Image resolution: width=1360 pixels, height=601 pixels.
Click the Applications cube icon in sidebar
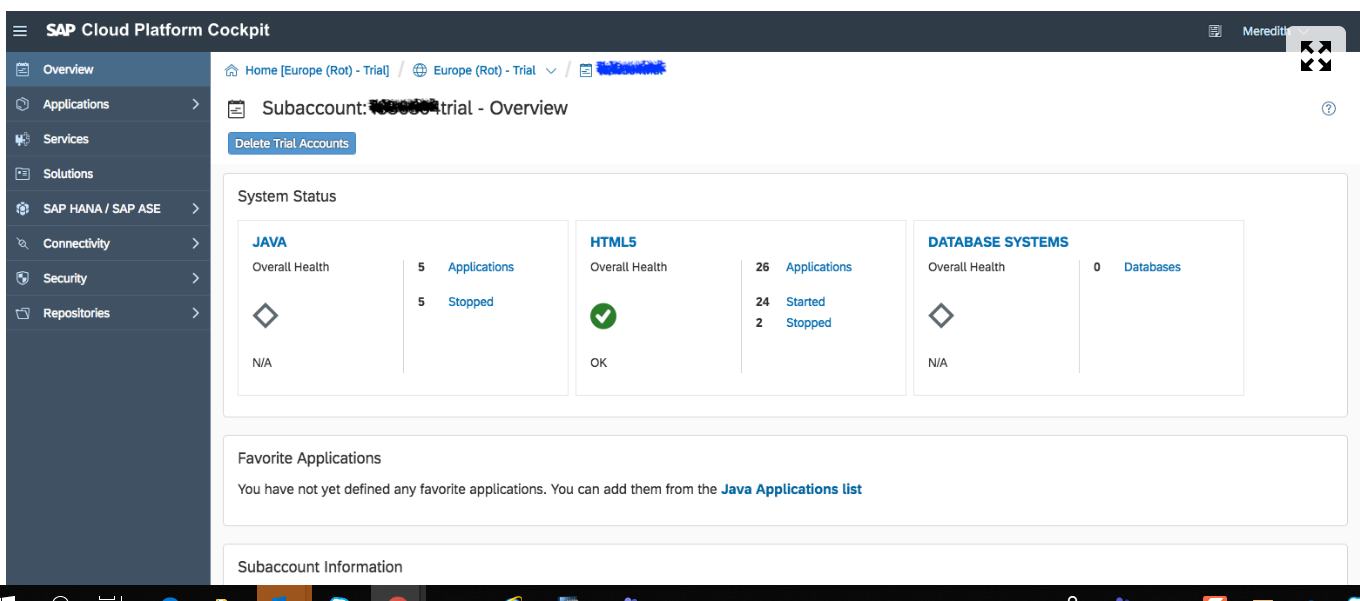(x=23, y=104)
